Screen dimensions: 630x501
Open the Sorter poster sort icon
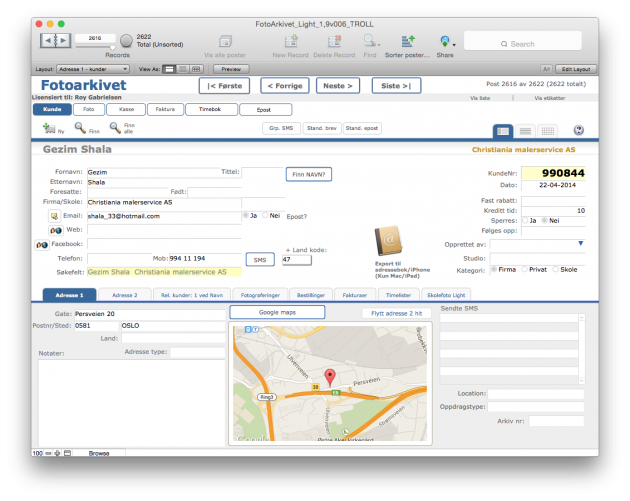(407, 41)
